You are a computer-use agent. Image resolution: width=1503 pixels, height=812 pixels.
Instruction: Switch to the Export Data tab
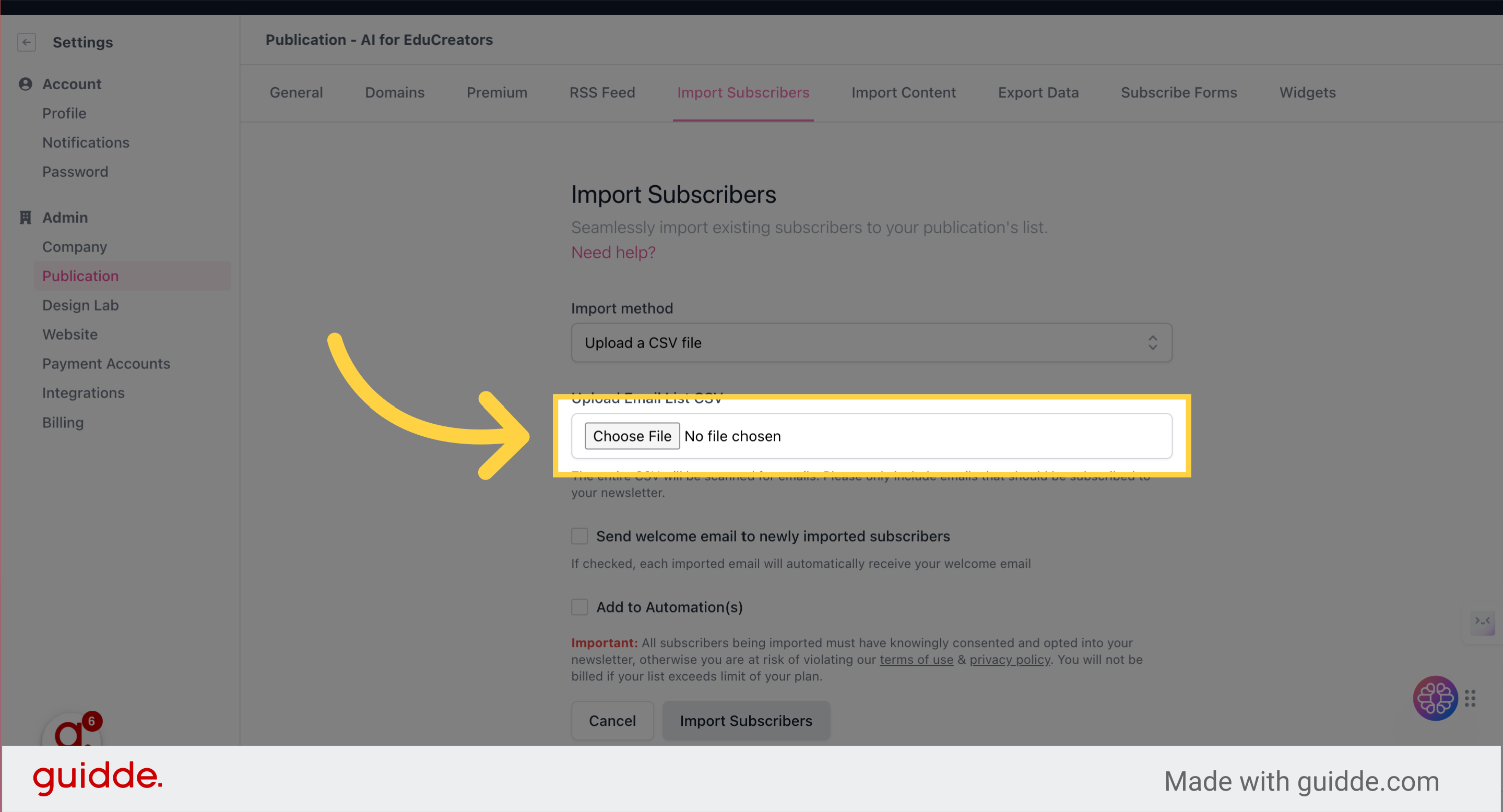[x=1038, y=92]
